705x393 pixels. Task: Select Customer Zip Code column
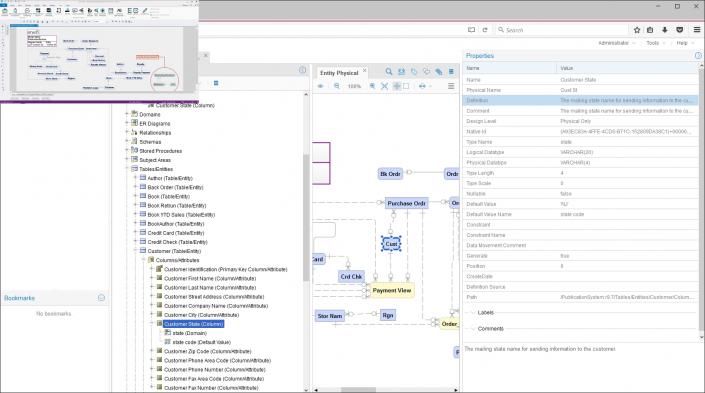tap(207, 351)
